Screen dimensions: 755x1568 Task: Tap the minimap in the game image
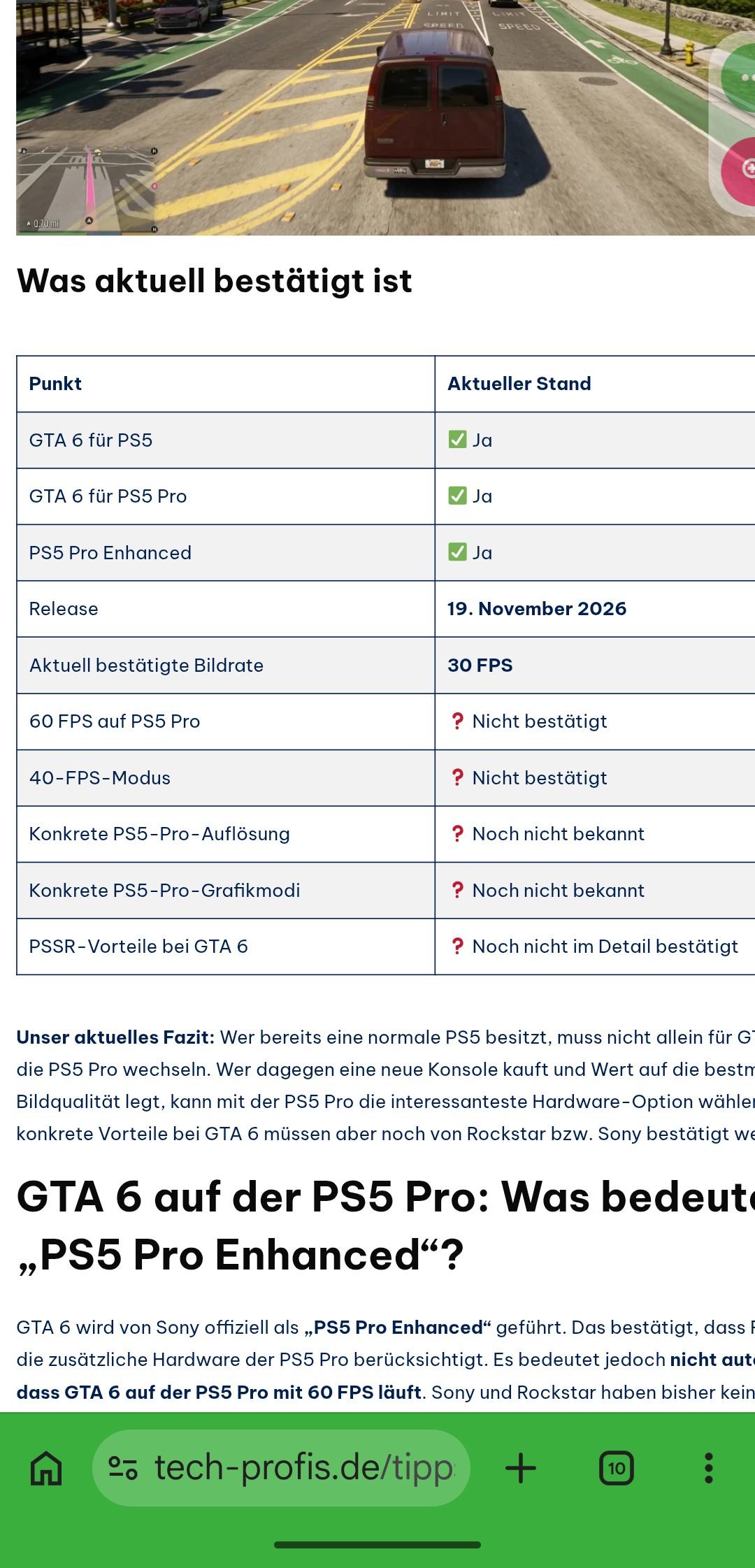click(x=87, y=190)
